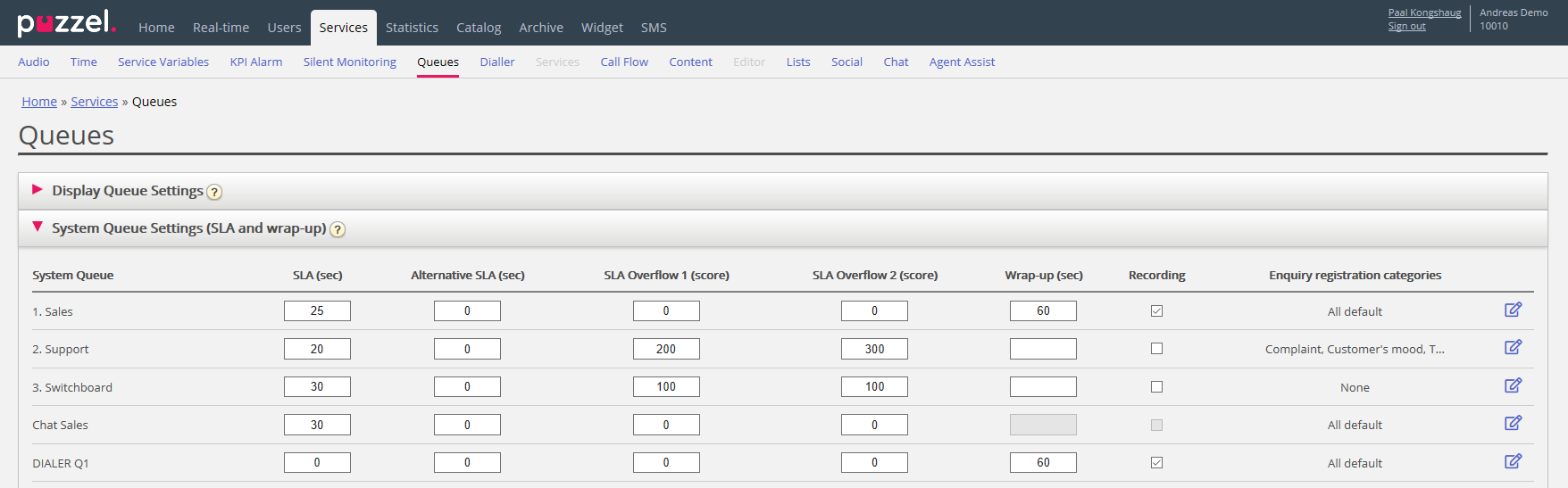This screenshot has height=488, width=1568.
Task: Go to Services breadcrumb link
Action: click(94, 102)
